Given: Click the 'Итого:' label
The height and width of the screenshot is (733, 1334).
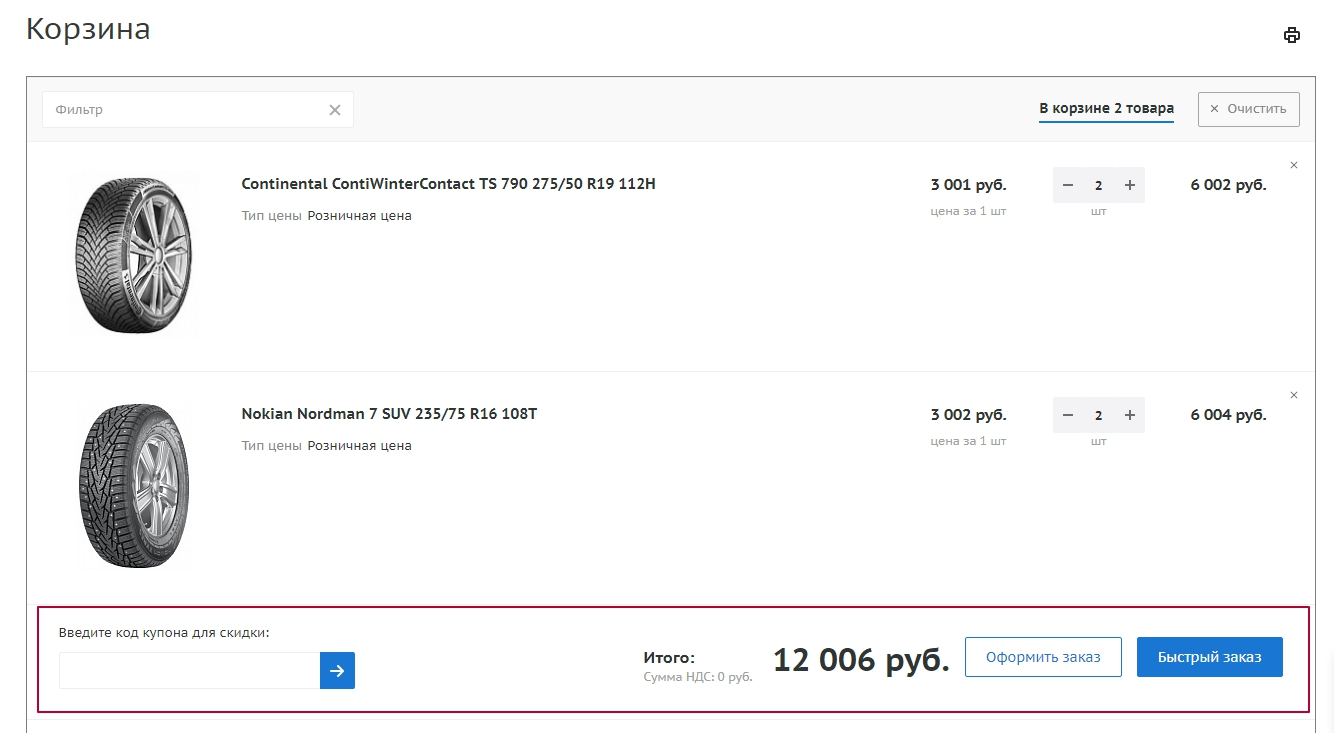Looking at the screenshot, I should click(669, 658).
